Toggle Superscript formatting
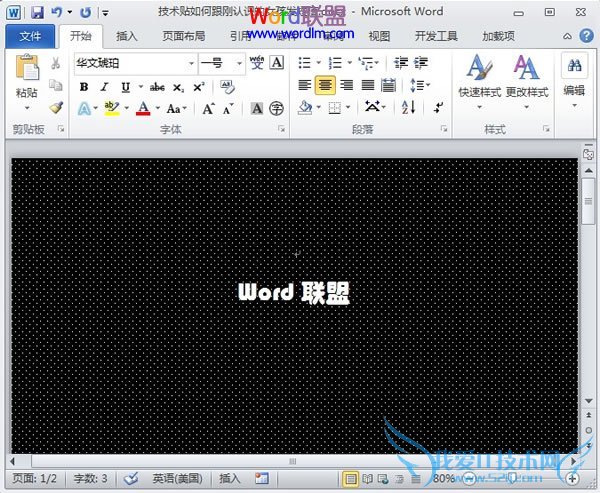This screenshot has width=600, height=493. point(199,87)
